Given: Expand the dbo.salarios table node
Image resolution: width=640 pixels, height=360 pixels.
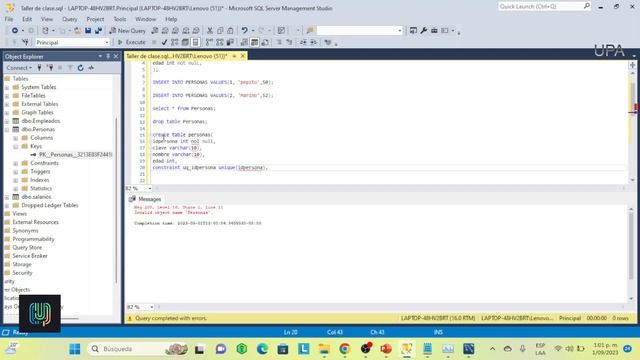Looking at the screenshot, I should click(x=7, y=197).
